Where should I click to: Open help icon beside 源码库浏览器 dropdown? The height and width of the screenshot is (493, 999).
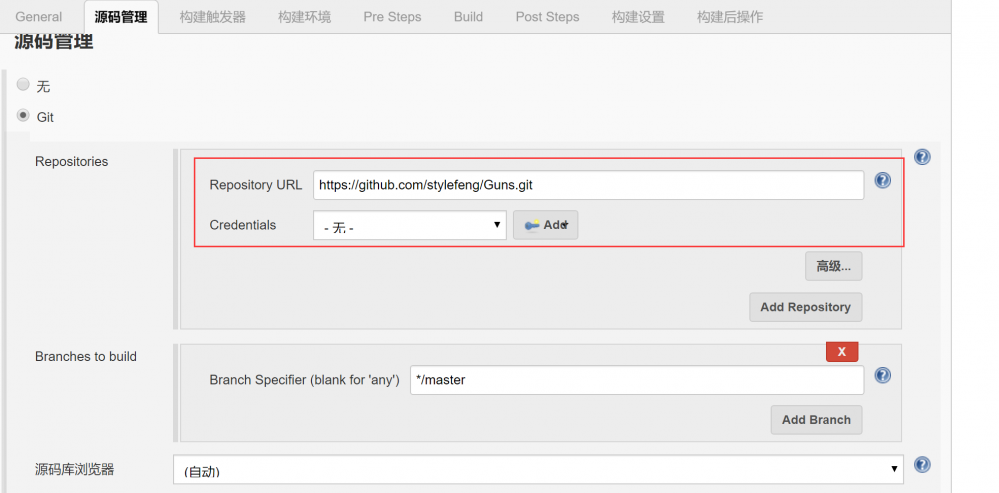pyautogui.click(x=922, y=465)
